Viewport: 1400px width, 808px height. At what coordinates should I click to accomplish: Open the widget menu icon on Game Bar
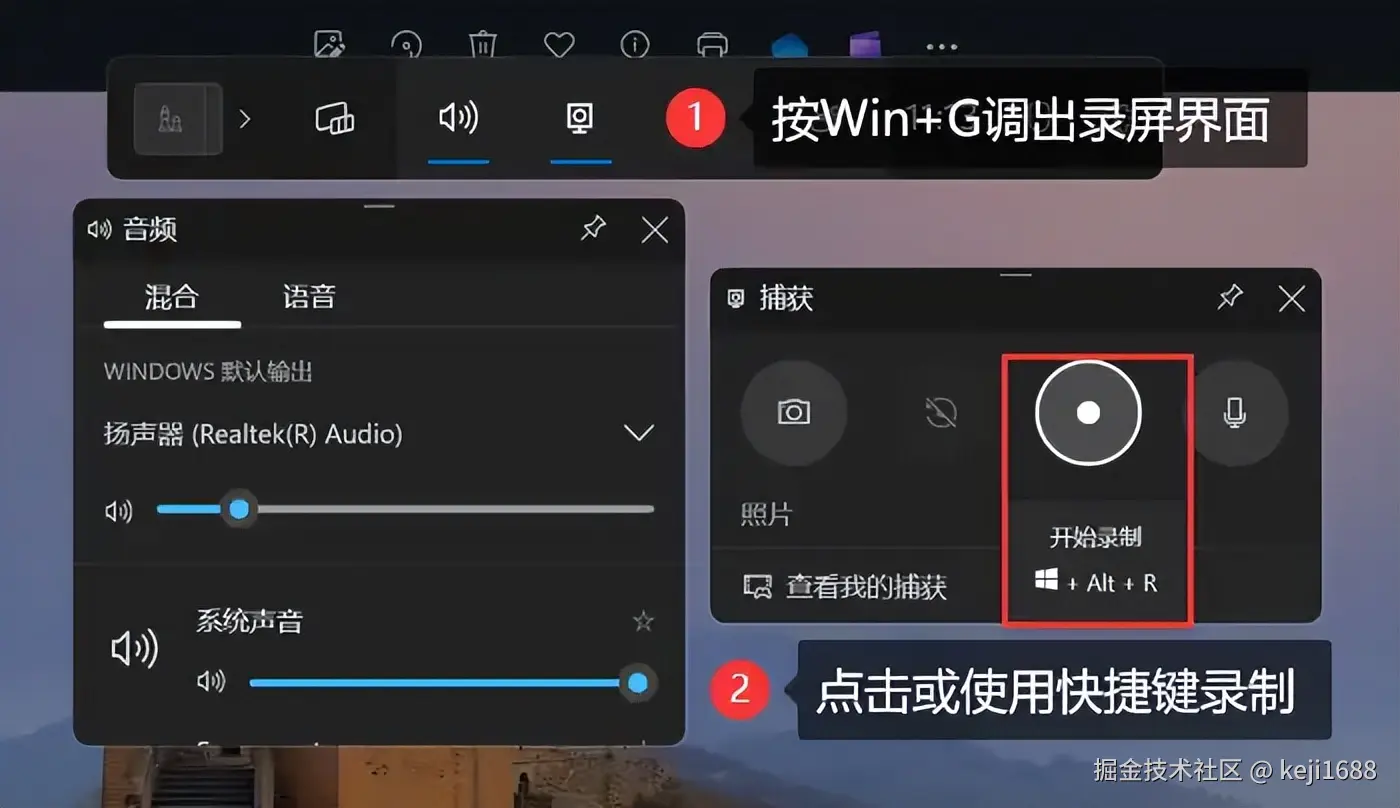(x=334, y=119)
